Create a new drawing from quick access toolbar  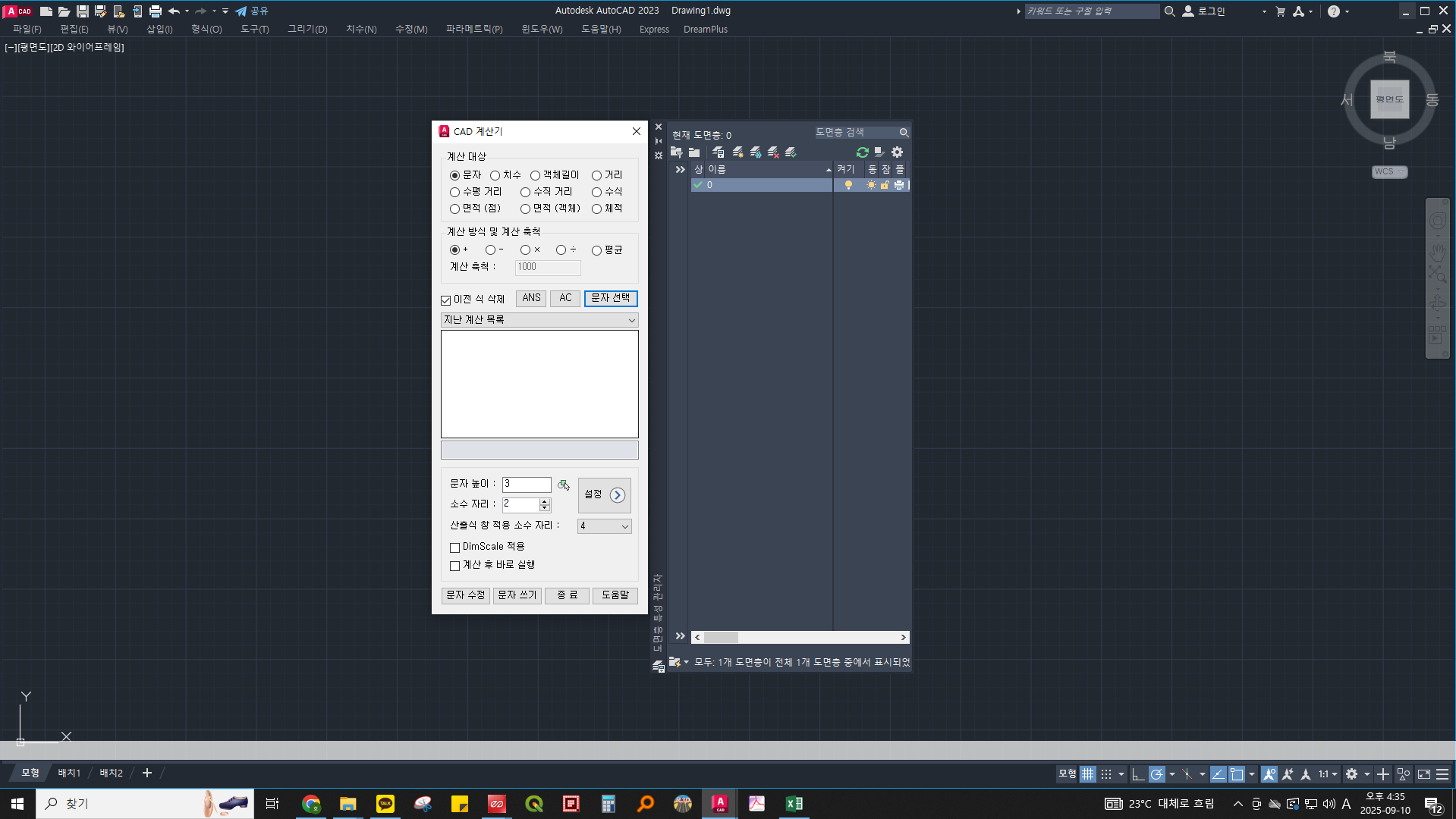click(46, 11)
